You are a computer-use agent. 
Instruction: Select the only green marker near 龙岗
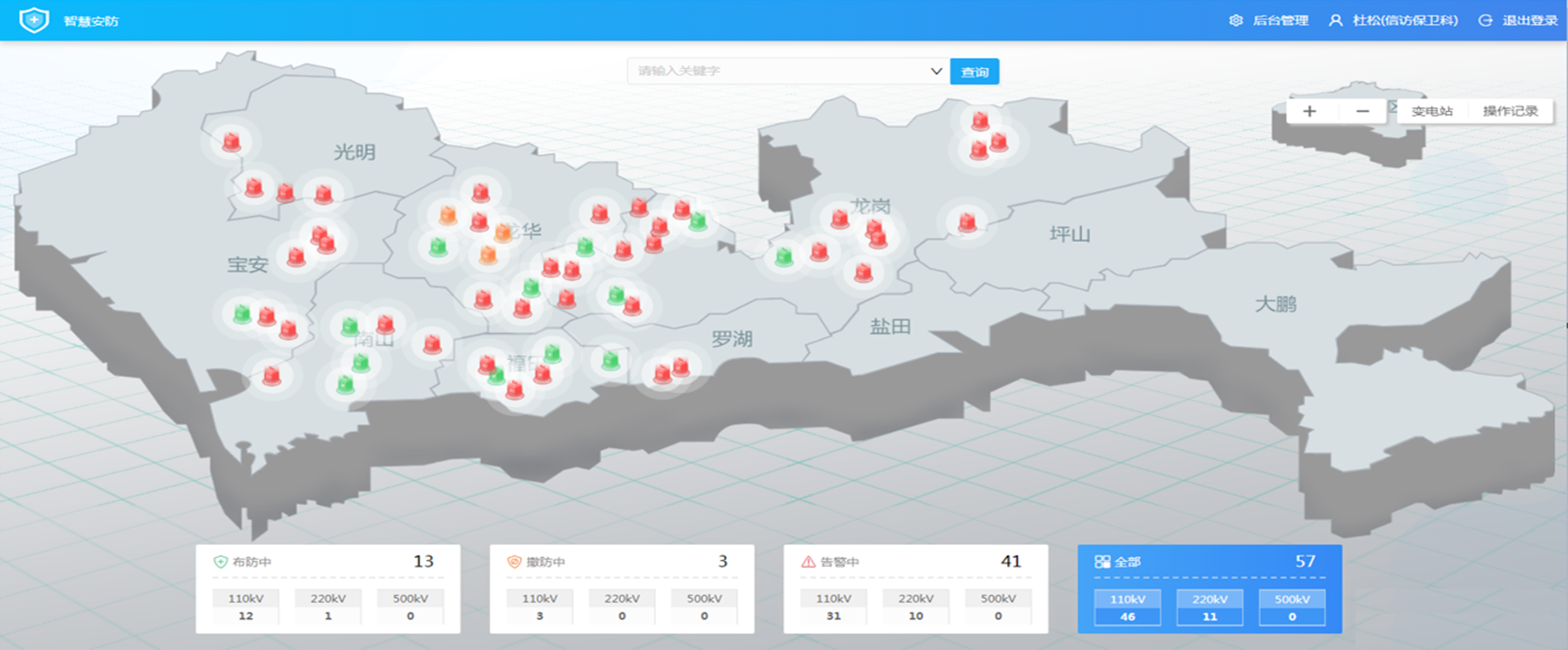pyautogui.click(x=783, y=255)
